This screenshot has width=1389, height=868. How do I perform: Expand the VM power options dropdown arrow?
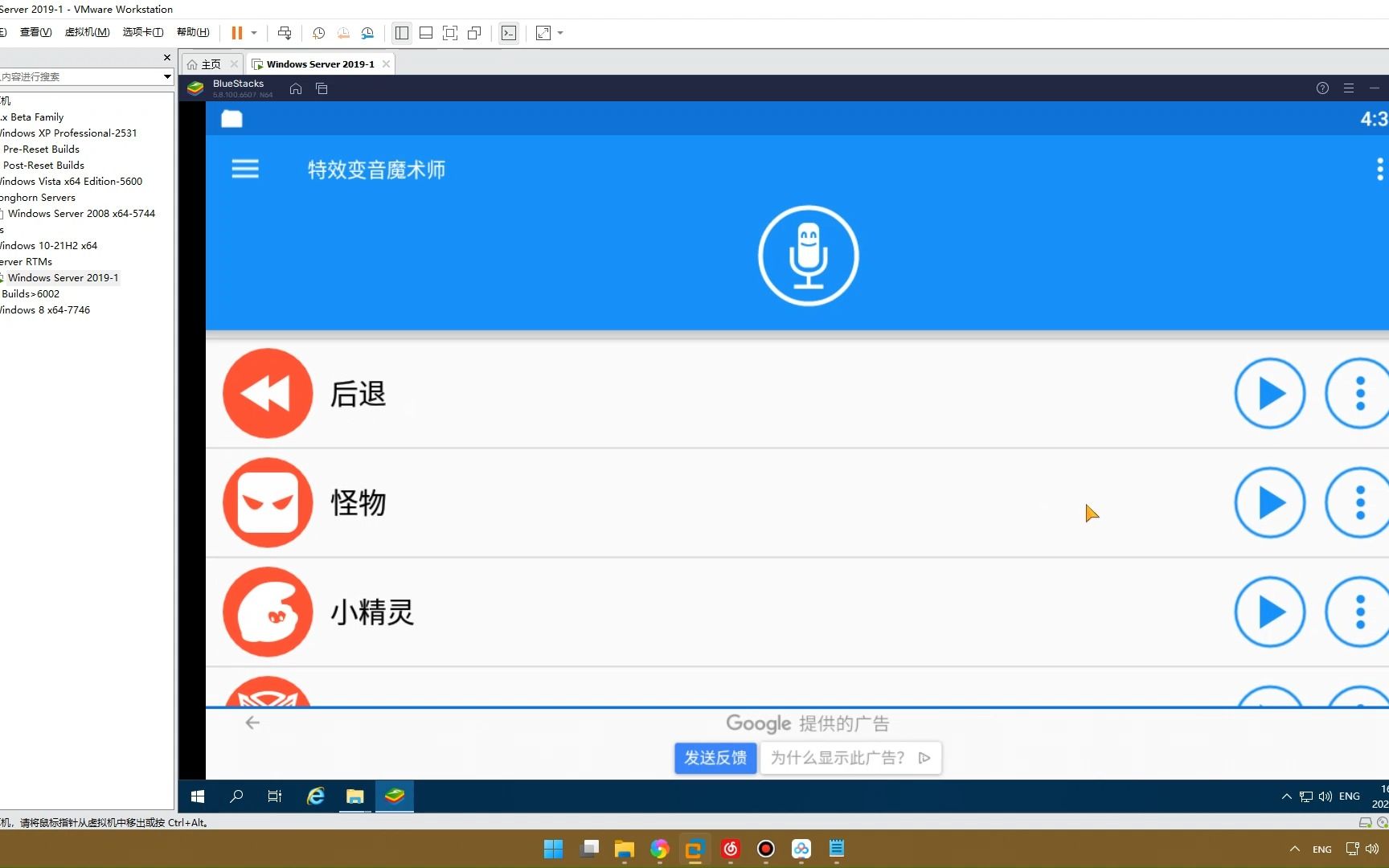(254, 33)
